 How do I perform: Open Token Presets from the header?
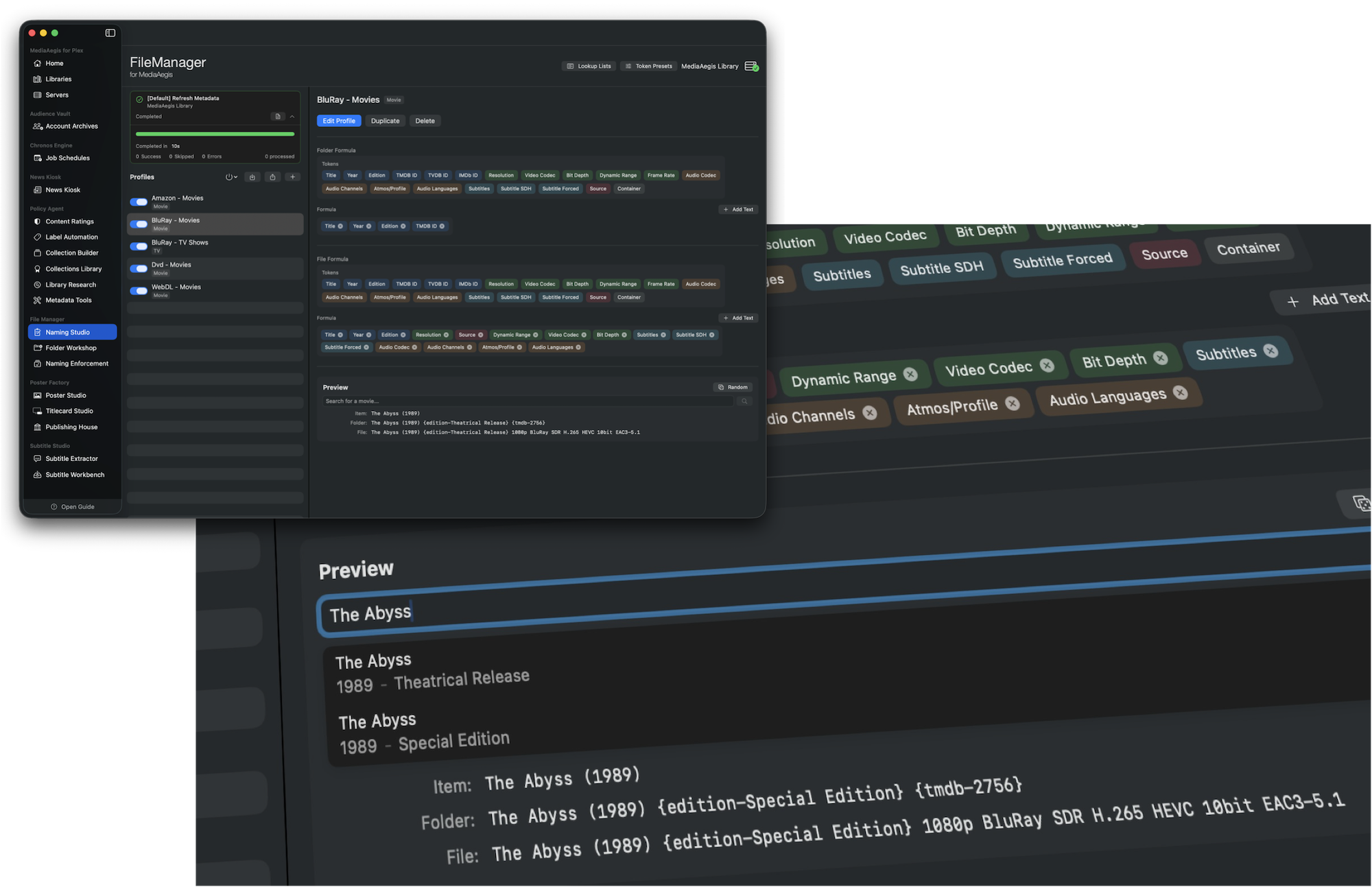coord(648,67)
